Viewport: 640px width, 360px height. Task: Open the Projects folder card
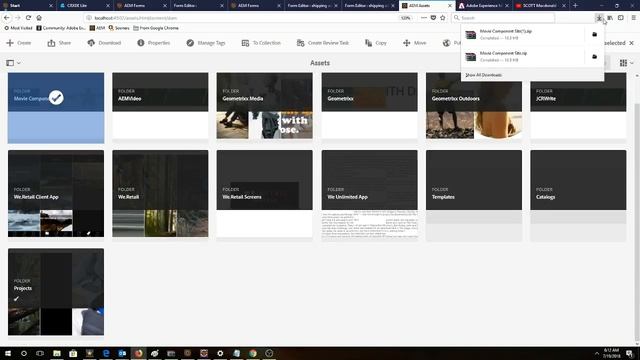[x=56, y=292]
